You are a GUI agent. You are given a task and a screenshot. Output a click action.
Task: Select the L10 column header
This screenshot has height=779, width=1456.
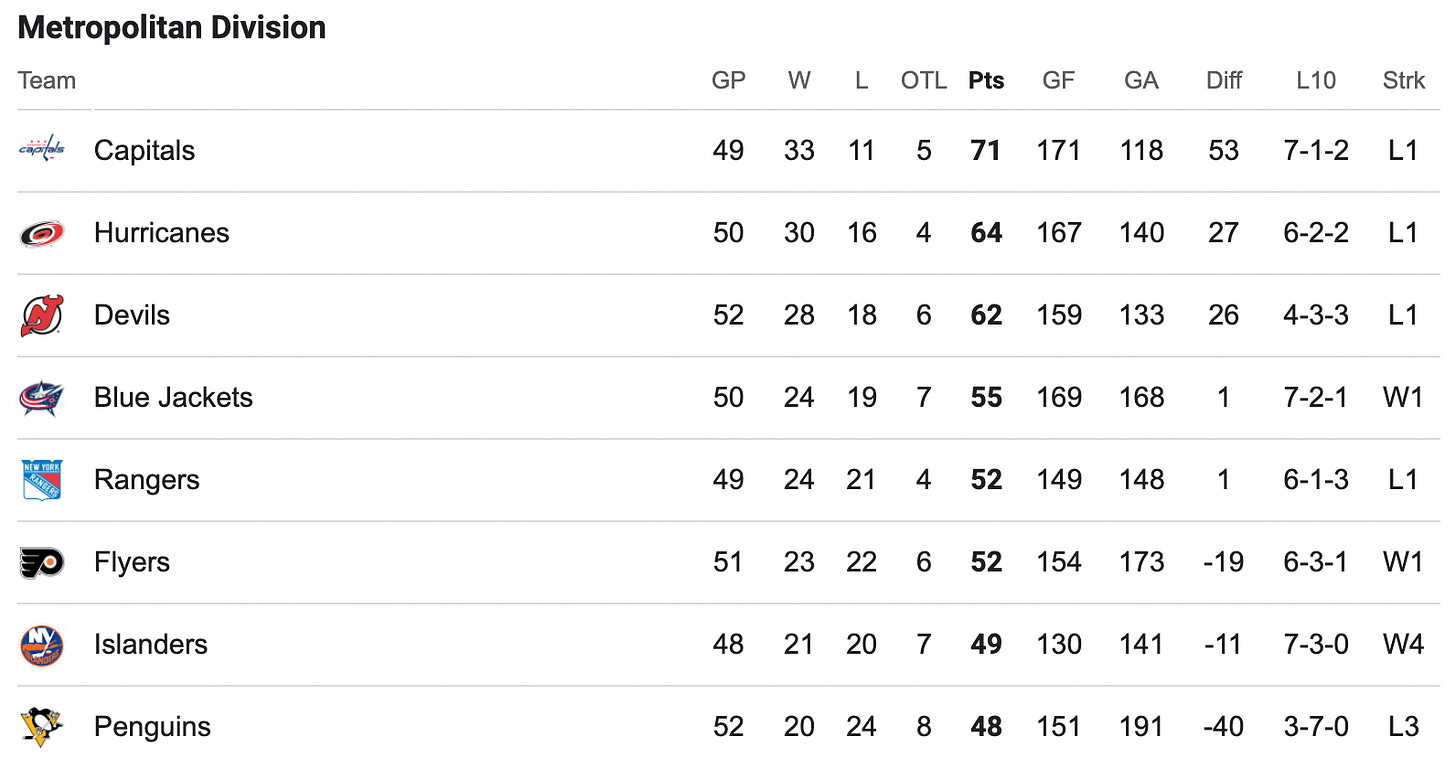(1315, 81)
